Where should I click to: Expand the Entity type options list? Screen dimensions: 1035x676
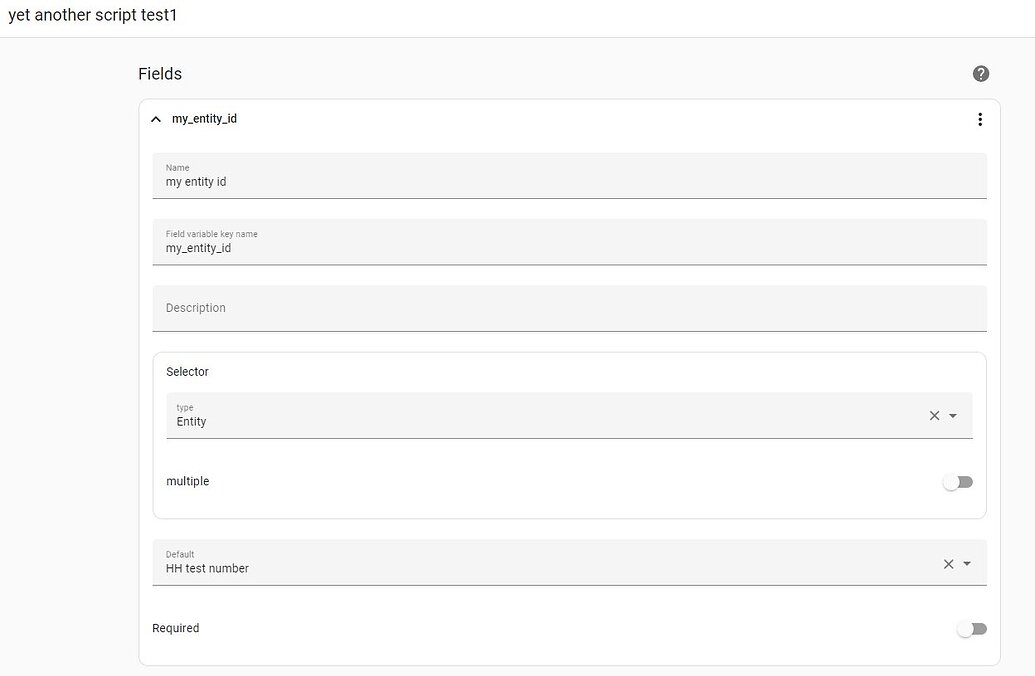[953, 414]
